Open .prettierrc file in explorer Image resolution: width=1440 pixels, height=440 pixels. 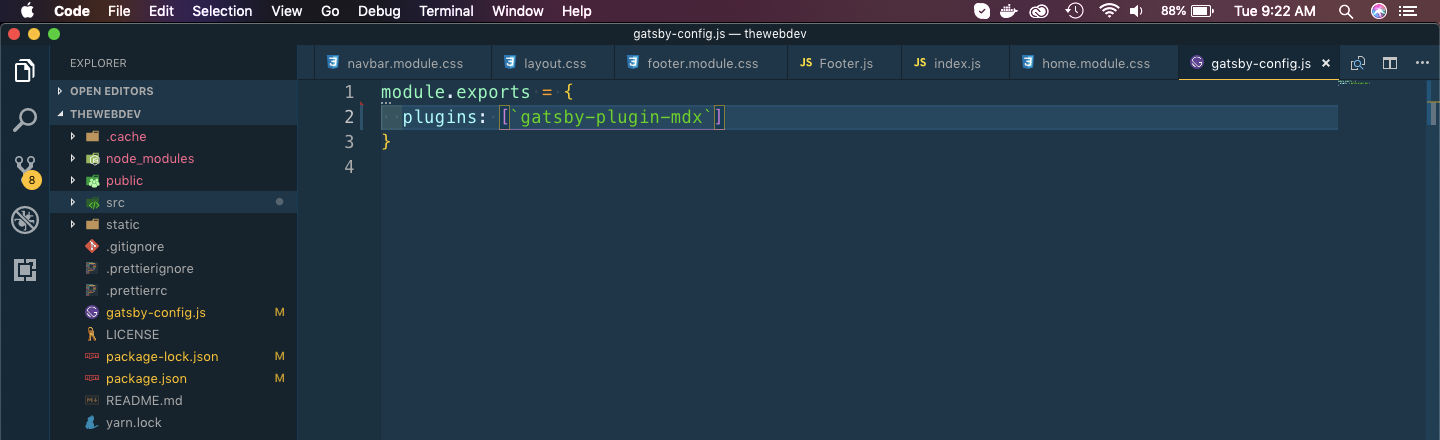click(173, 290)
